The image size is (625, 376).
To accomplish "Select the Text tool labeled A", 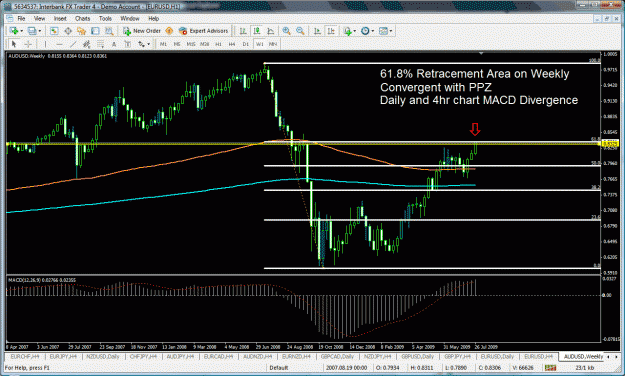I will pyautogui.click(x=114, y=44).
